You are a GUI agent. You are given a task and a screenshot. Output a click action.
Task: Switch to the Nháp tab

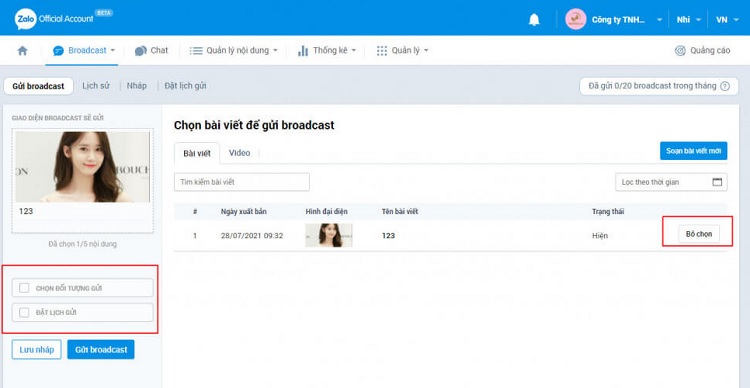tap(136, 86)
